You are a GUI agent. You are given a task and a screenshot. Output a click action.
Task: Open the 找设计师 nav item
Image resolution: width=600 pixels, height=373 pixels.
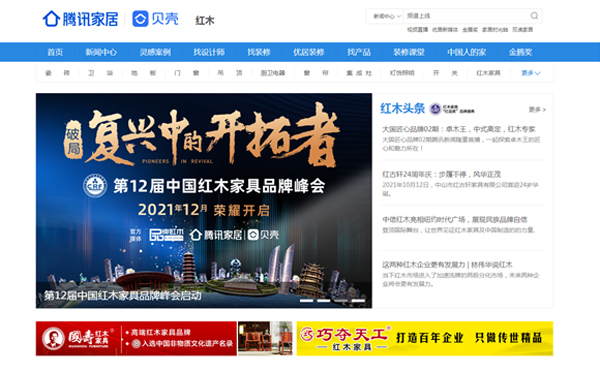coord(209,52)
